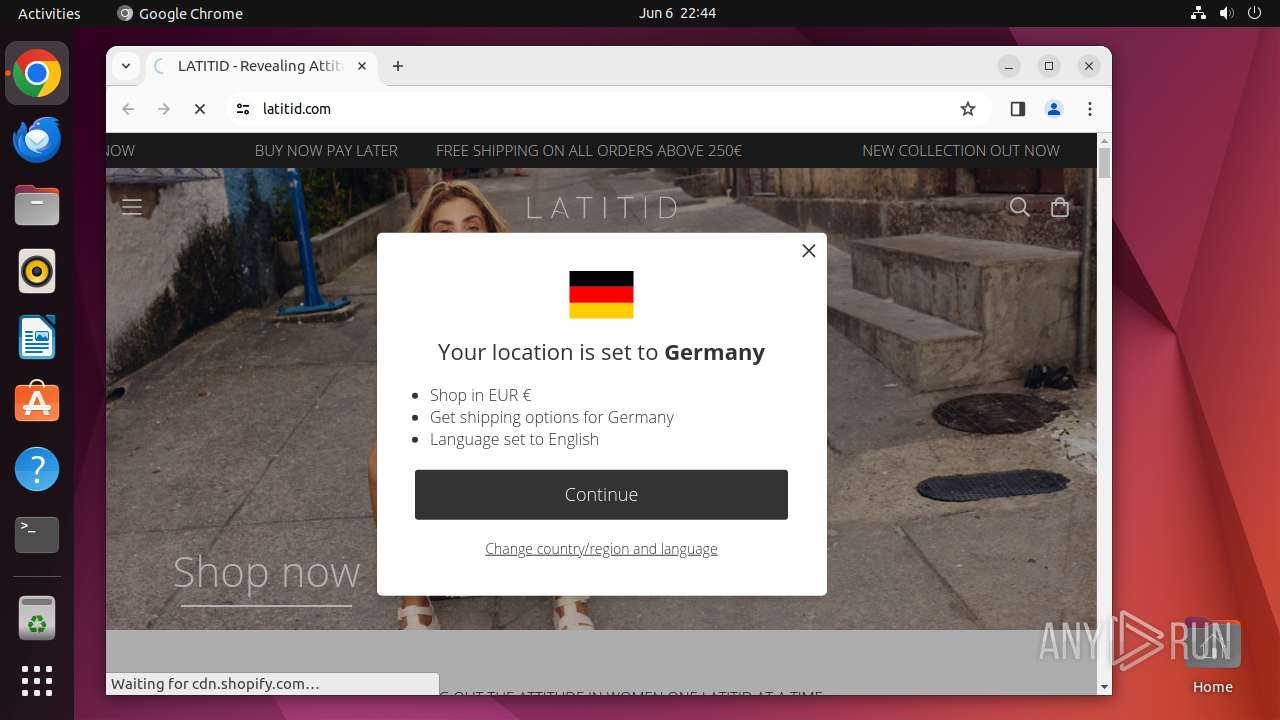Image resolution: width=1280 pixels, height=720 pixels.
Task: Open Change country/region and language link
Action: [x=601, y=548]
